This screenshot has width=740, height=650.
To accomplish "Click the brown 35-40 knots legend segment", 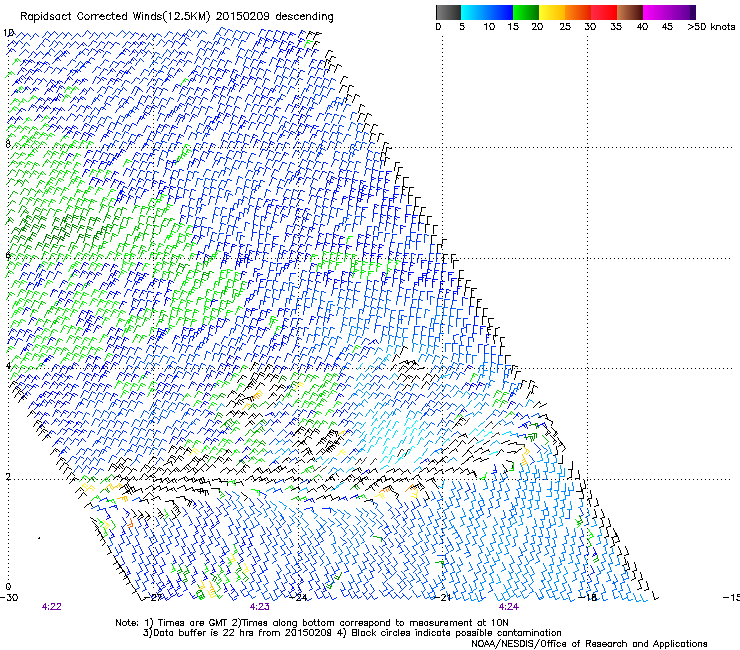I will click(630, 12).
